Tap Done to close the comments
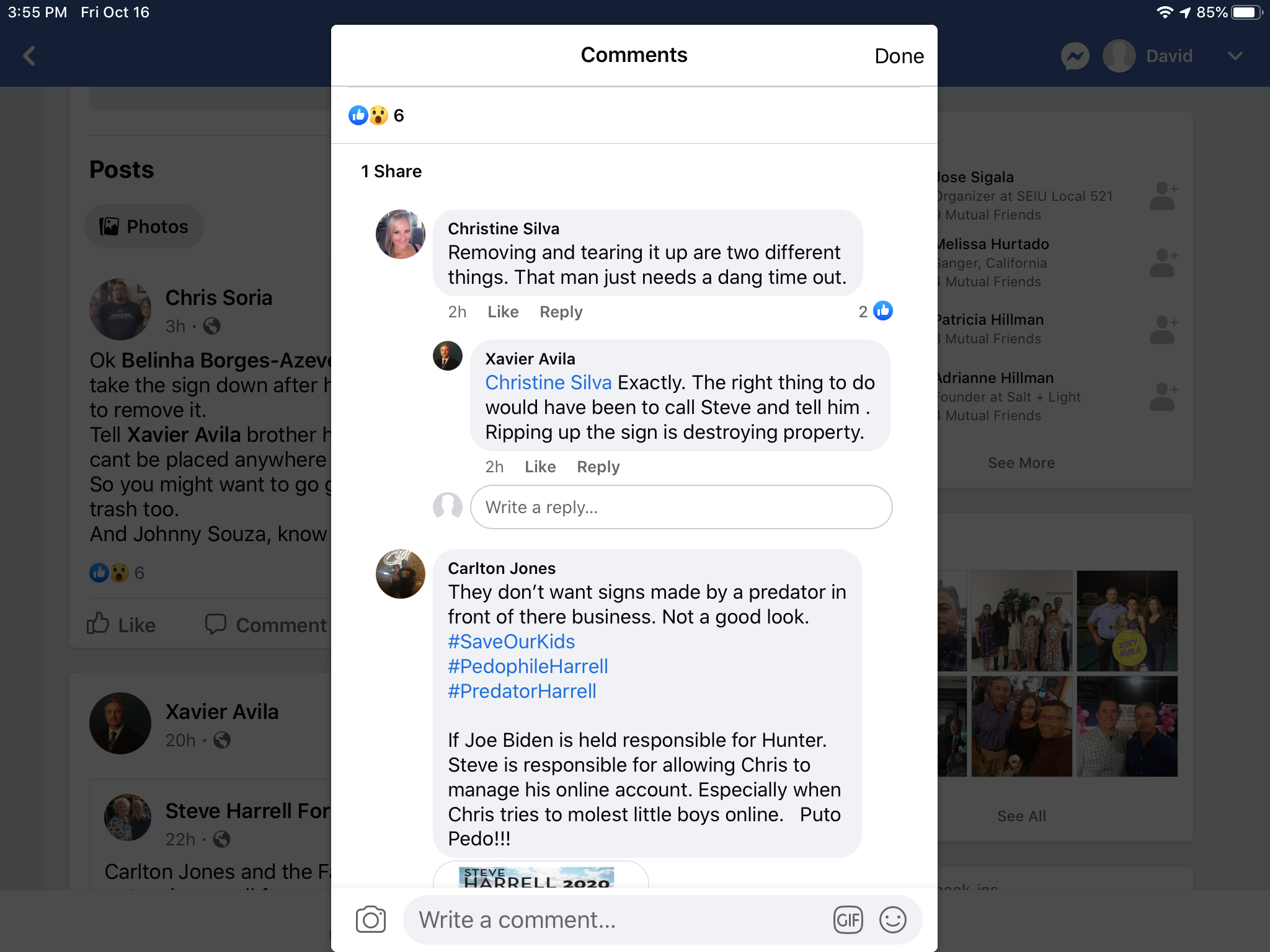This screenshot has height=952, width=1270. pyautogui.click(x=899, y=56)
